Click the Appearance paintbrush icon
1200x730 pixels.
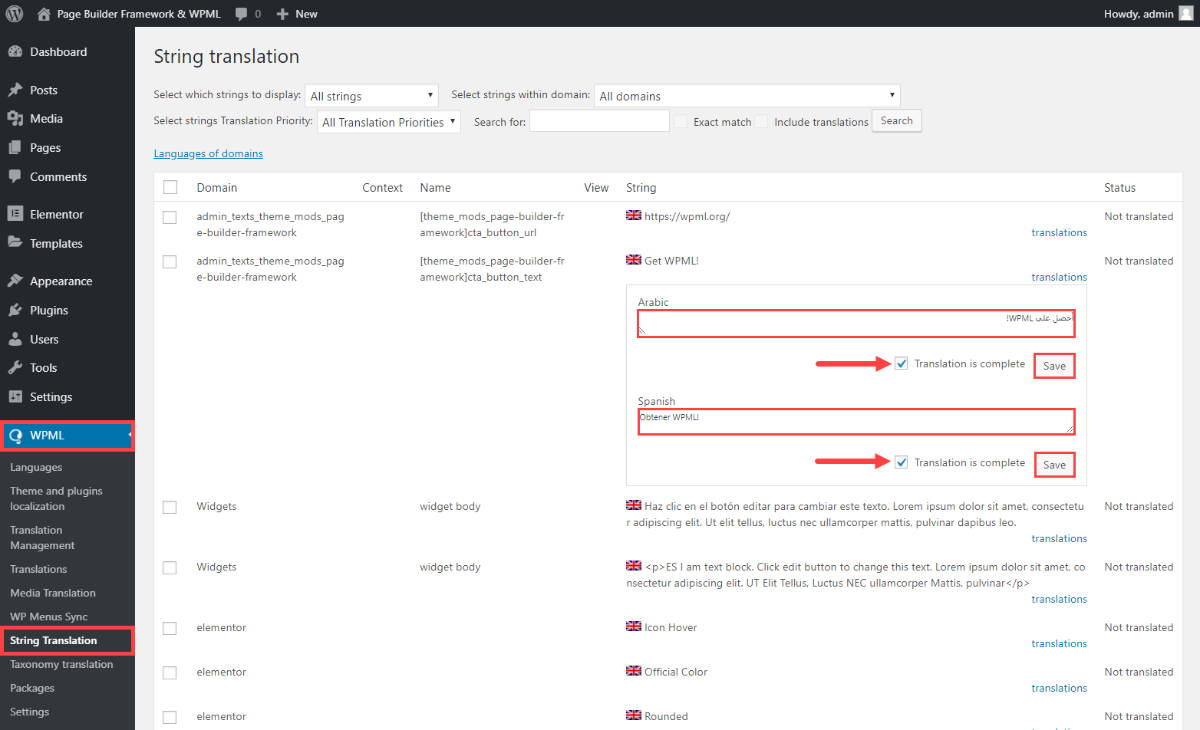click(x=15, y=281)
